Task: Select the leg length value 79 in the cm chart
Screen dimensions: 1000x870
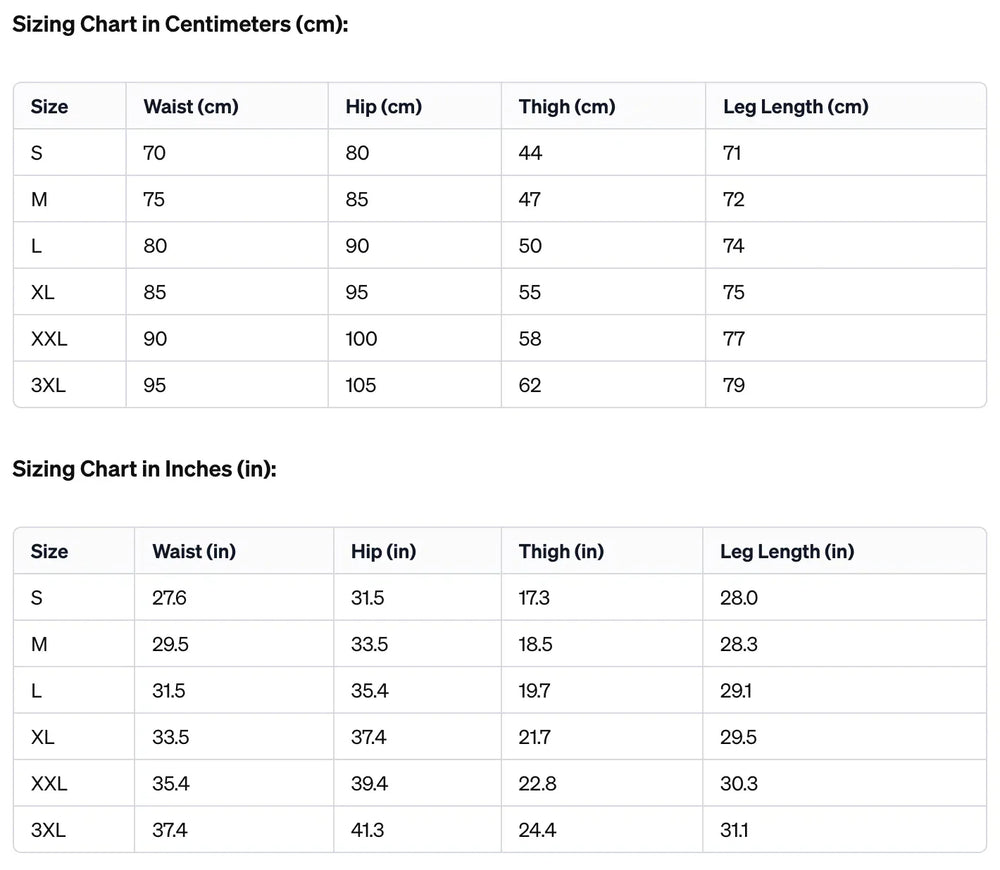Action: [733, 385]
